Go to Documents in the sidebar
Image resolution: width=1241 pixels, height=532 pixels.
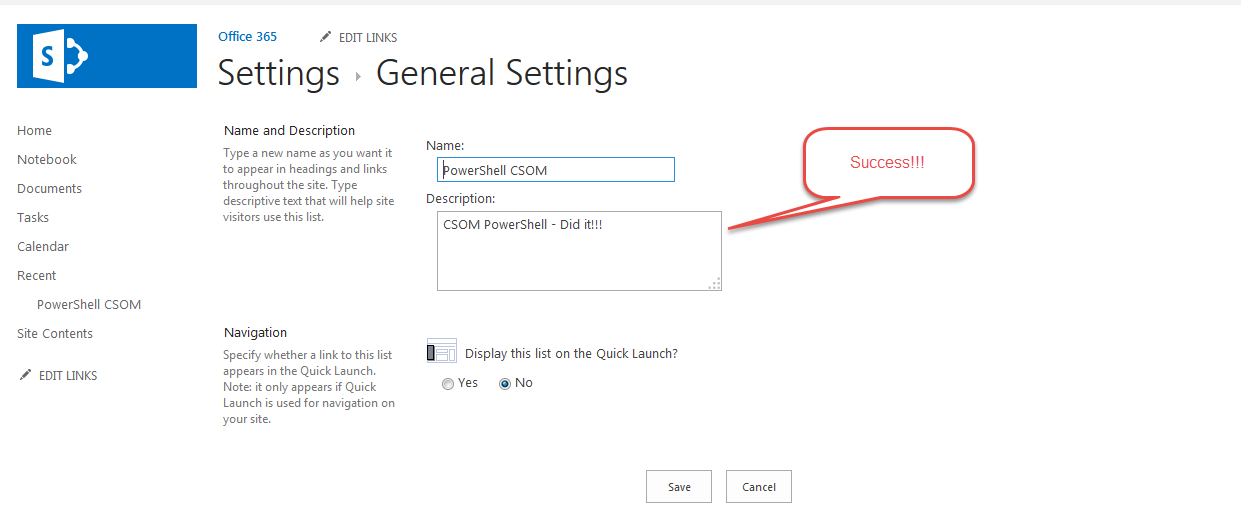[49, 189]
